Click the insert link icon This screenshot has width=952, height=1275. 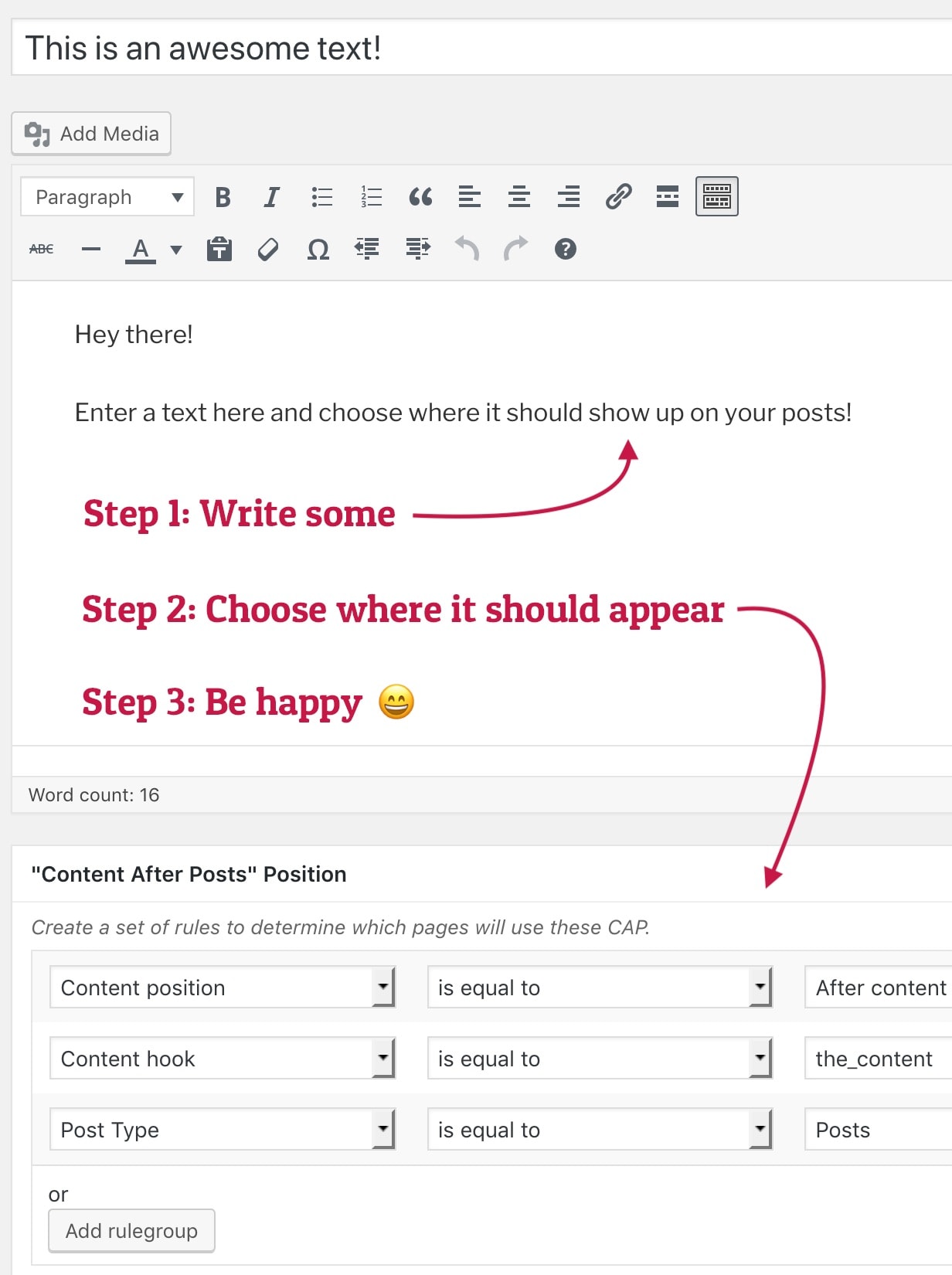pos(618,198)
